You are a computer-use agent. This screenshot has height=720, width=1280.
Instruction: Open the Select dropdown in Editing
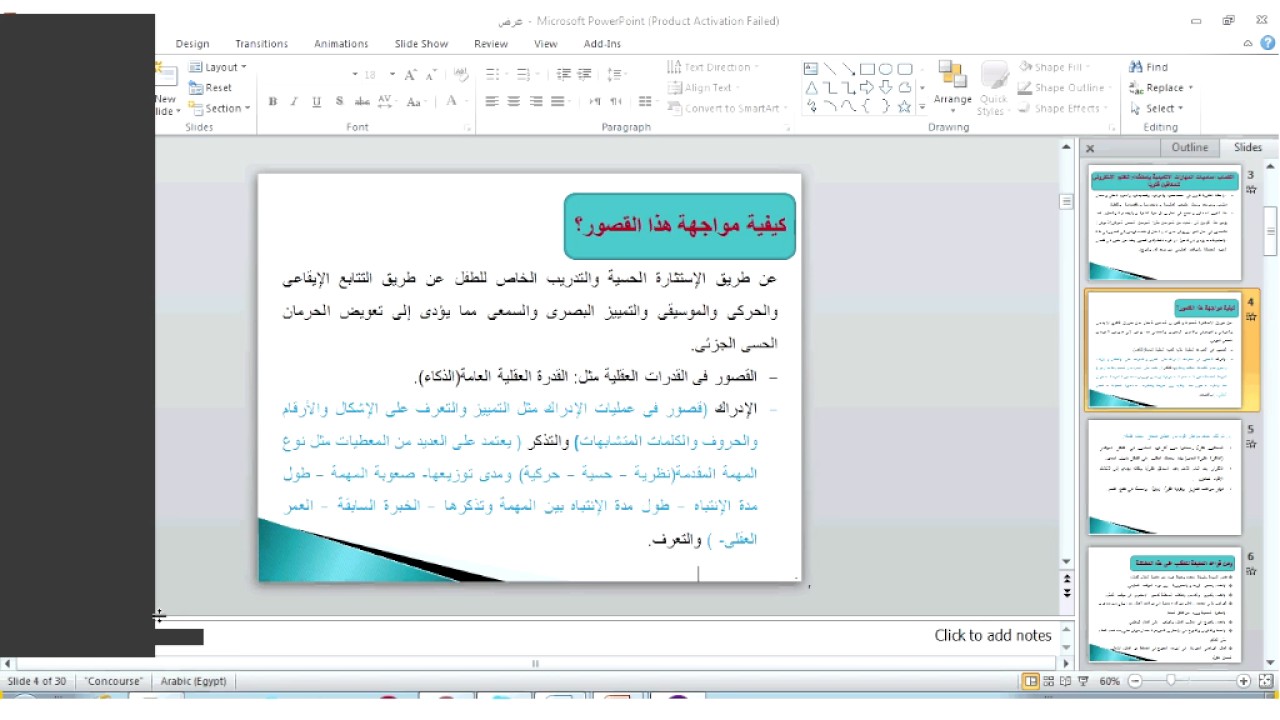click(x=1157, y=108)
